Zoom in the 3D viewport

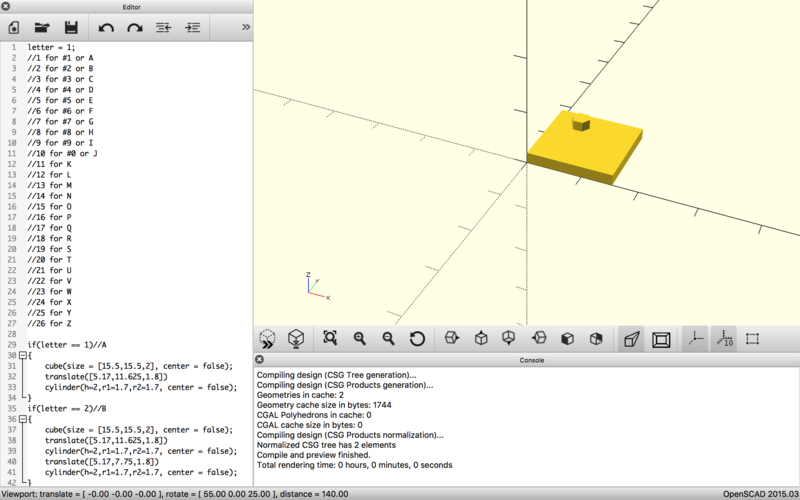(x=360, y=338)
